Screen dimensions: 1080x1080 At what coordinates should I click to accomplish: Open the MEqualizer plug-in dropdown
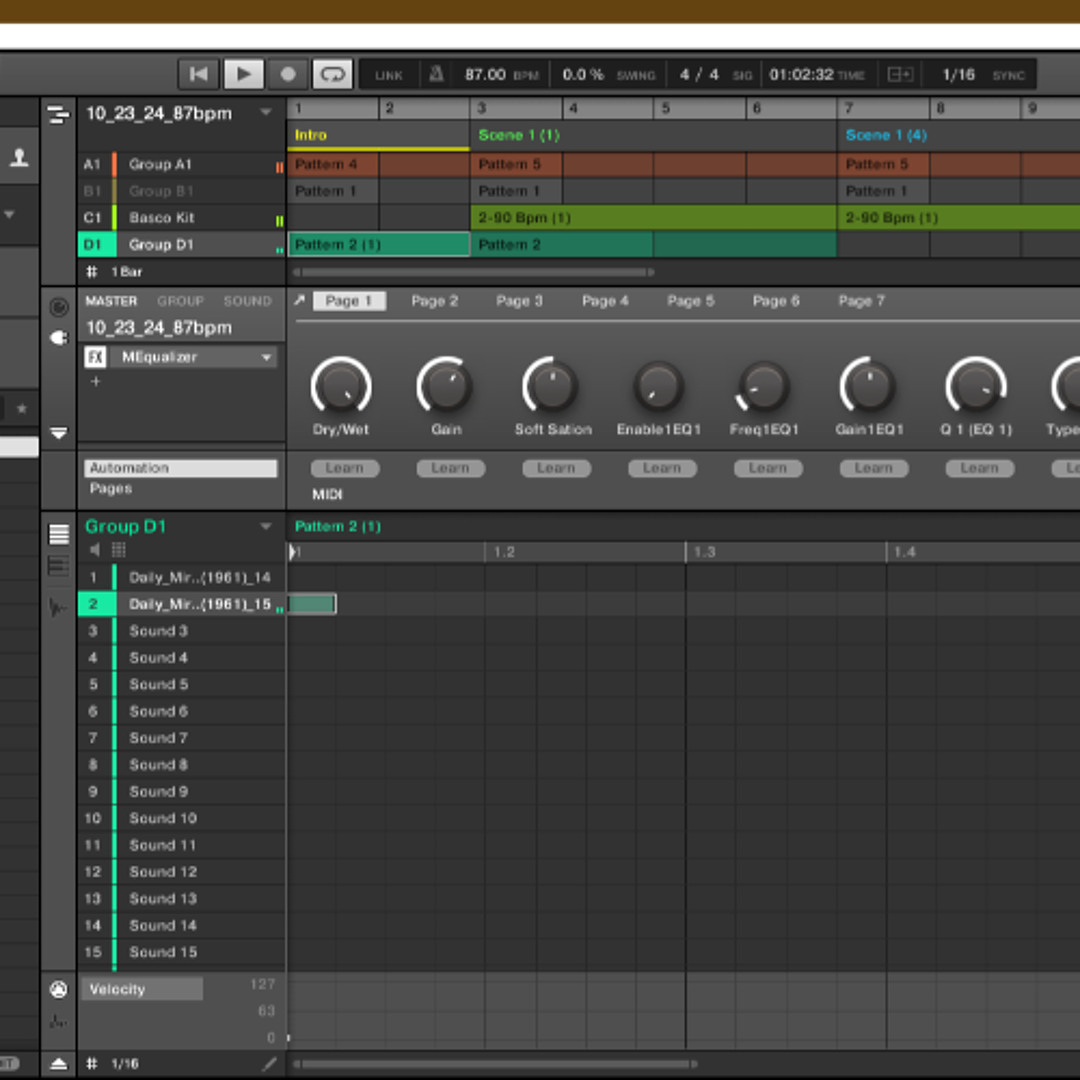[x=266, y=357]
